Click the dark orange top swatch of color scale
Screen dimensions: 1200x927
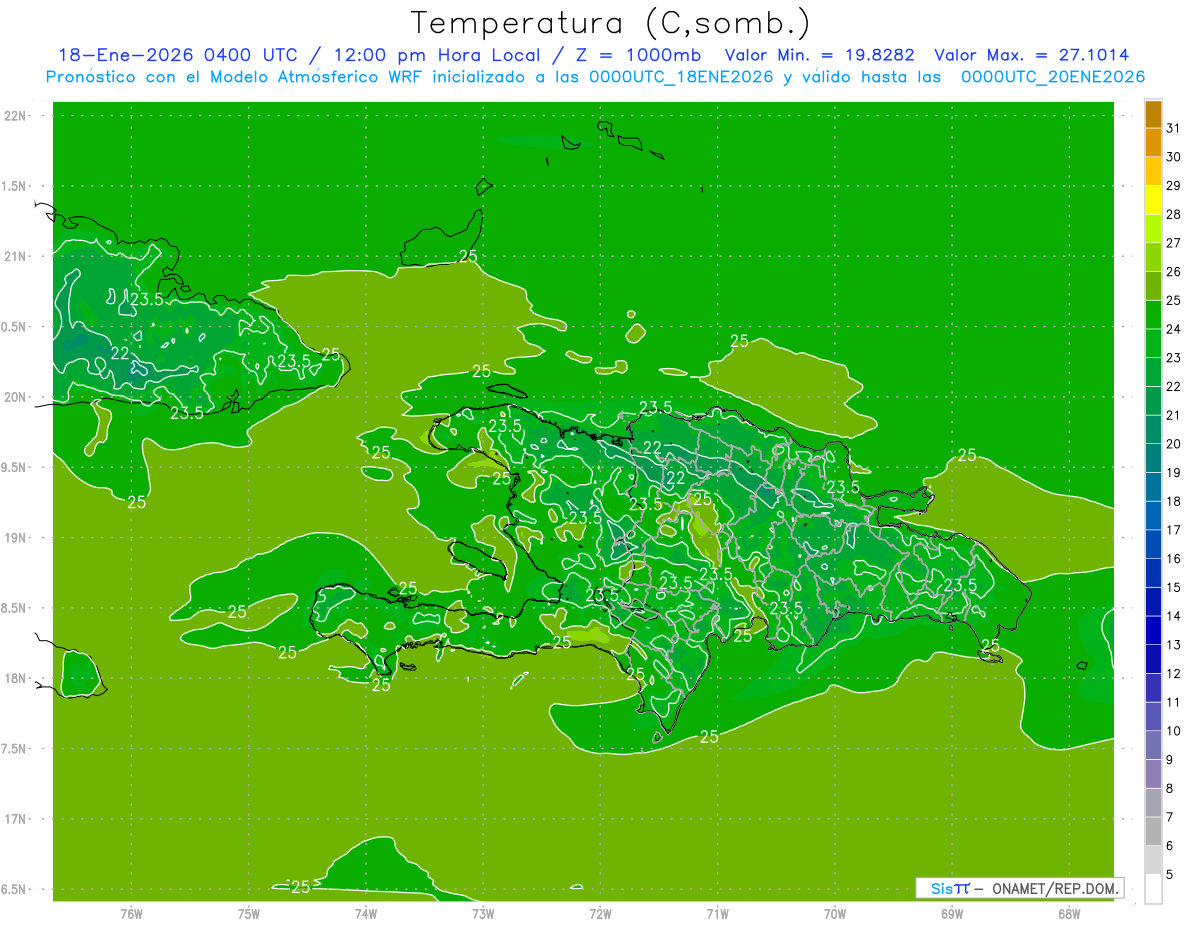coord(1153,114)
